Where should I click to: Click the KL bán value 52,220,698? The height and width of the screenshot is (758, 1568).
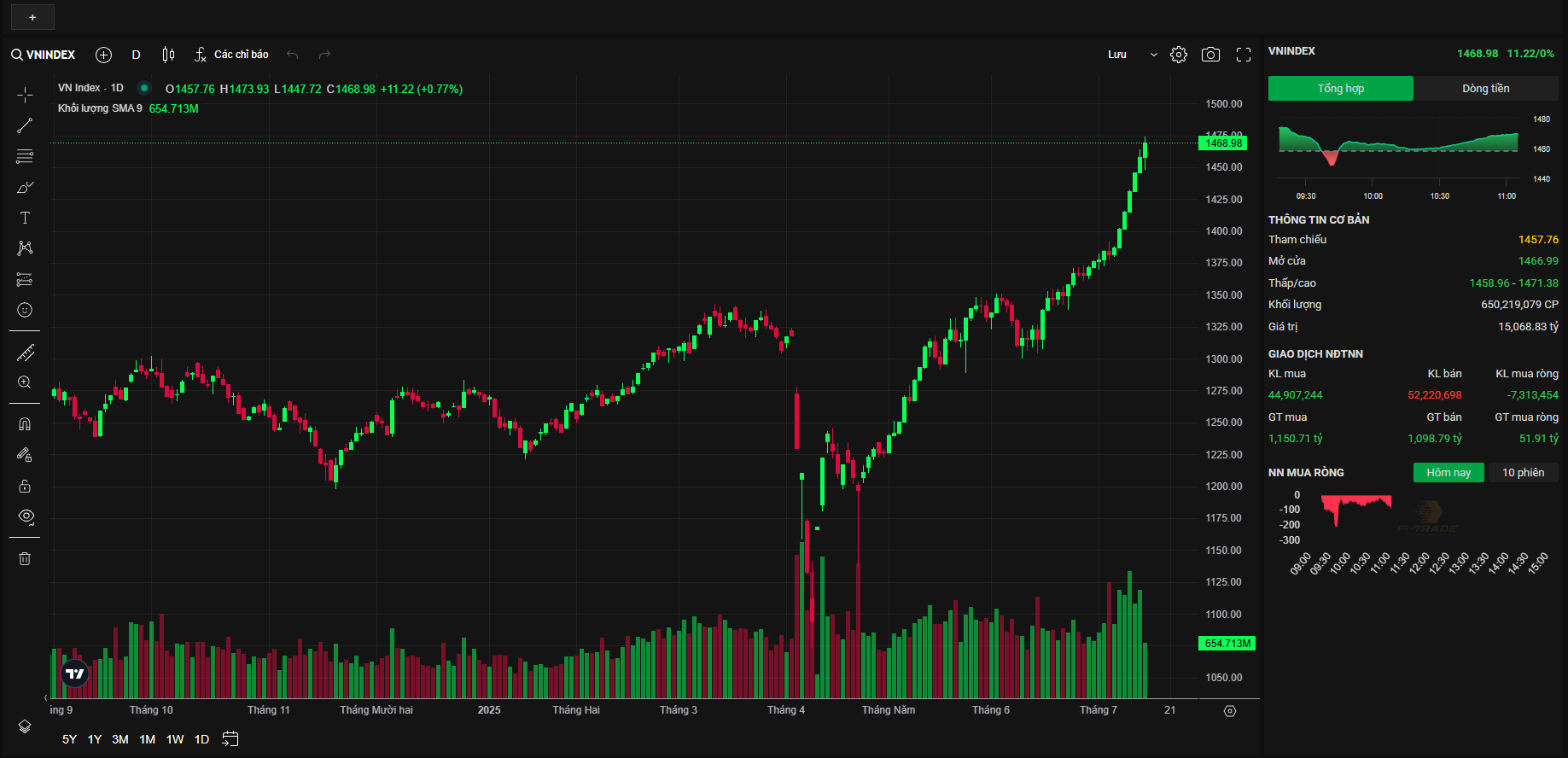[1435, 395]
